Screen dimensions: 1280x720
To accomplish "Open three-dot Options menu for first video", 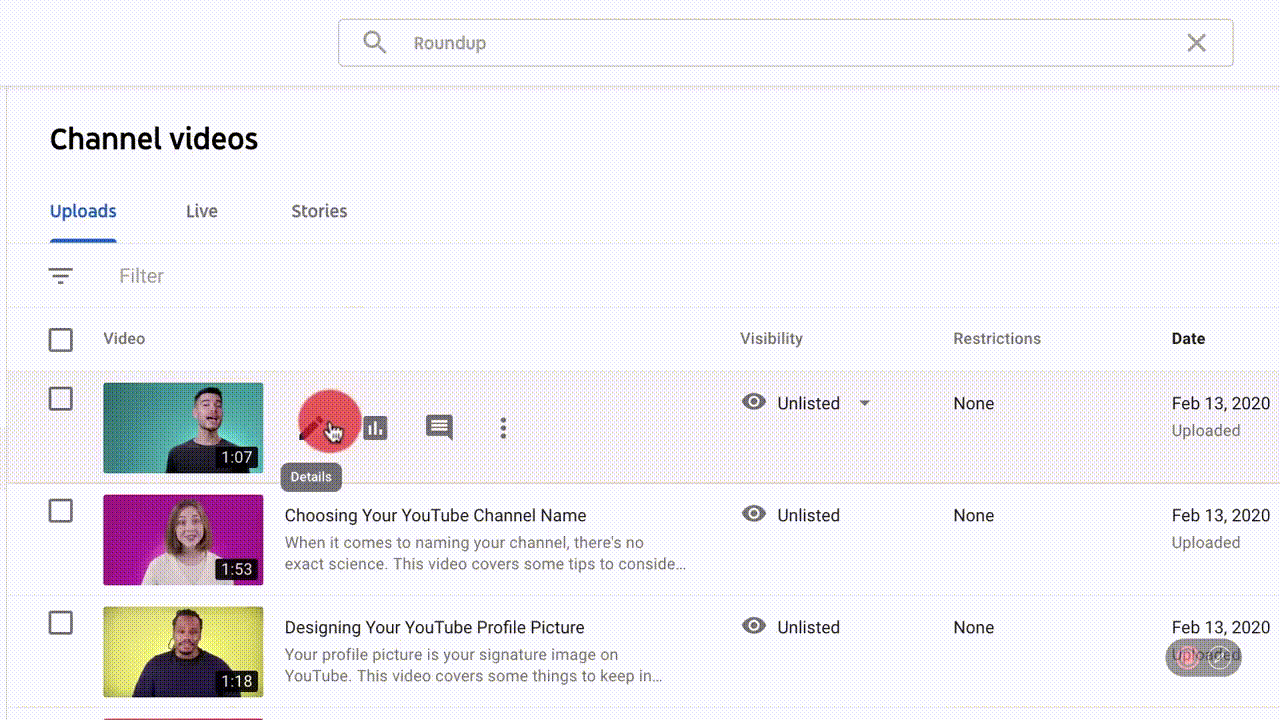I will click(503, 428).
